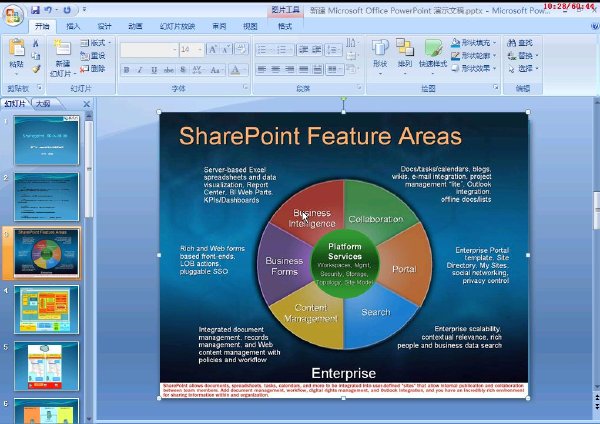This screenshot has height=424, width=600.
Task: Click the Cut scissors icon
Action: (36, 43)
